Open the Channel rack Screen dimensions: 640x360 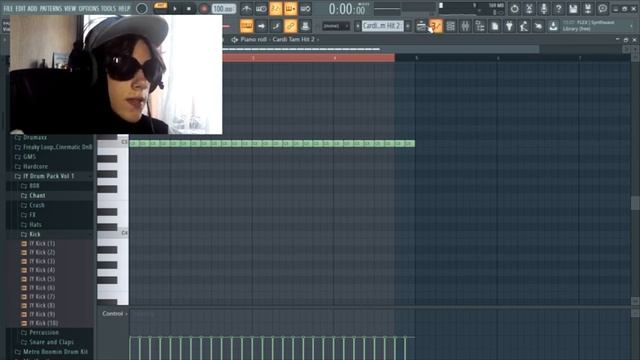tap(451, 26)
